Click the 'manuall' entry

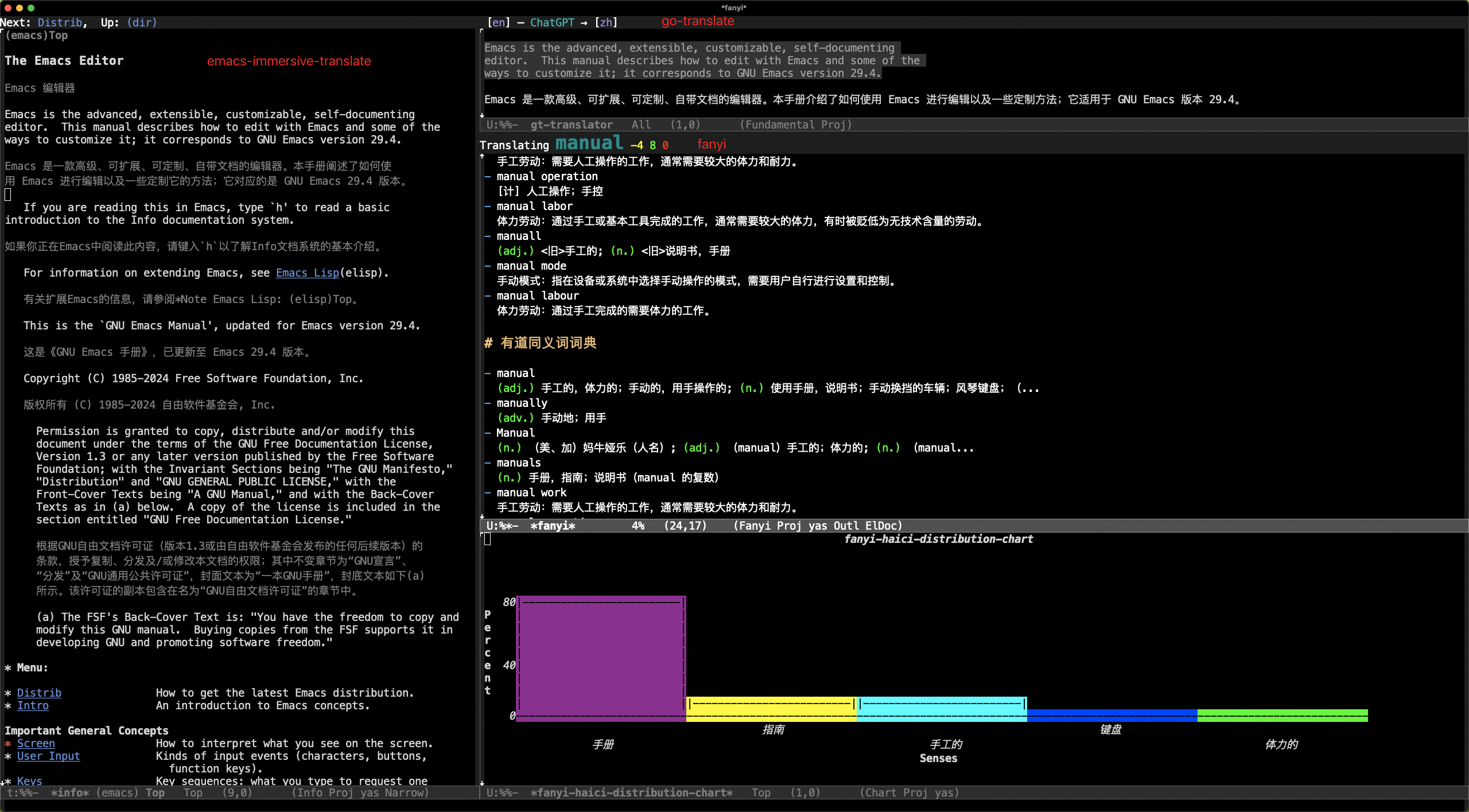click(519, 236)
